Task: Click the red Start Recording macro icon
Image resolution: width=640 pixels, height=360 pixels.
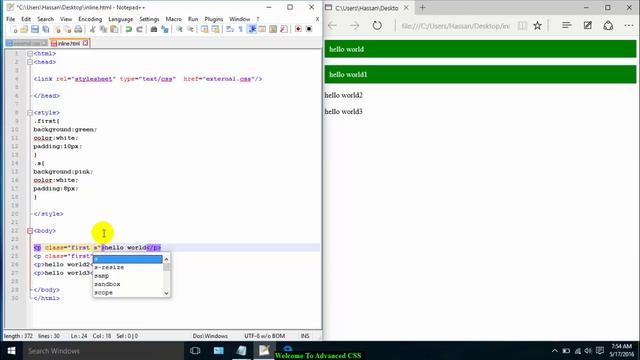Action: [x=298, y=29]
